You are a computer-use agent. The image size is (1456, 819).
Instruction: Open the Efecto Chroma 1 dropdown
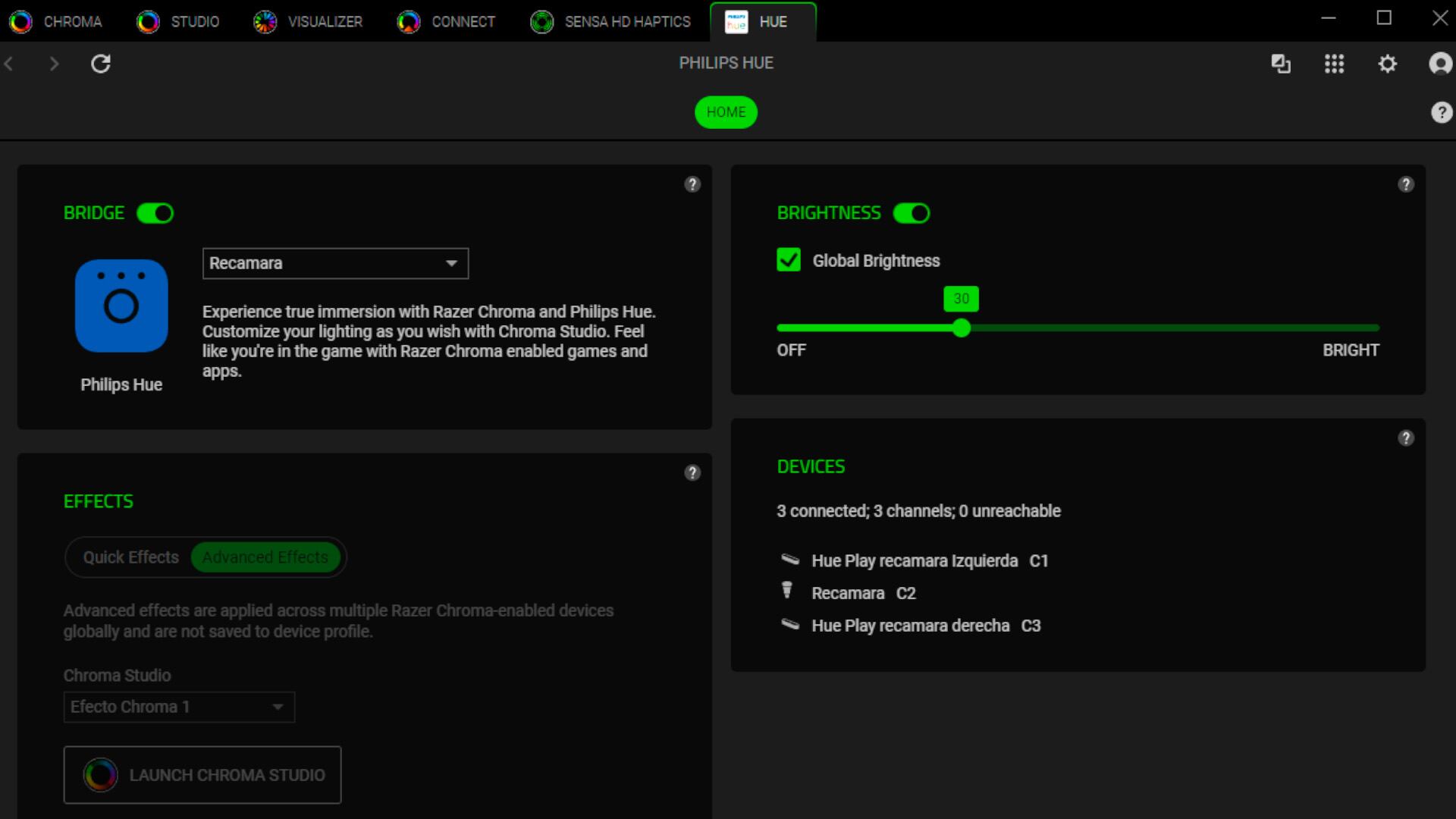(179, 707)
